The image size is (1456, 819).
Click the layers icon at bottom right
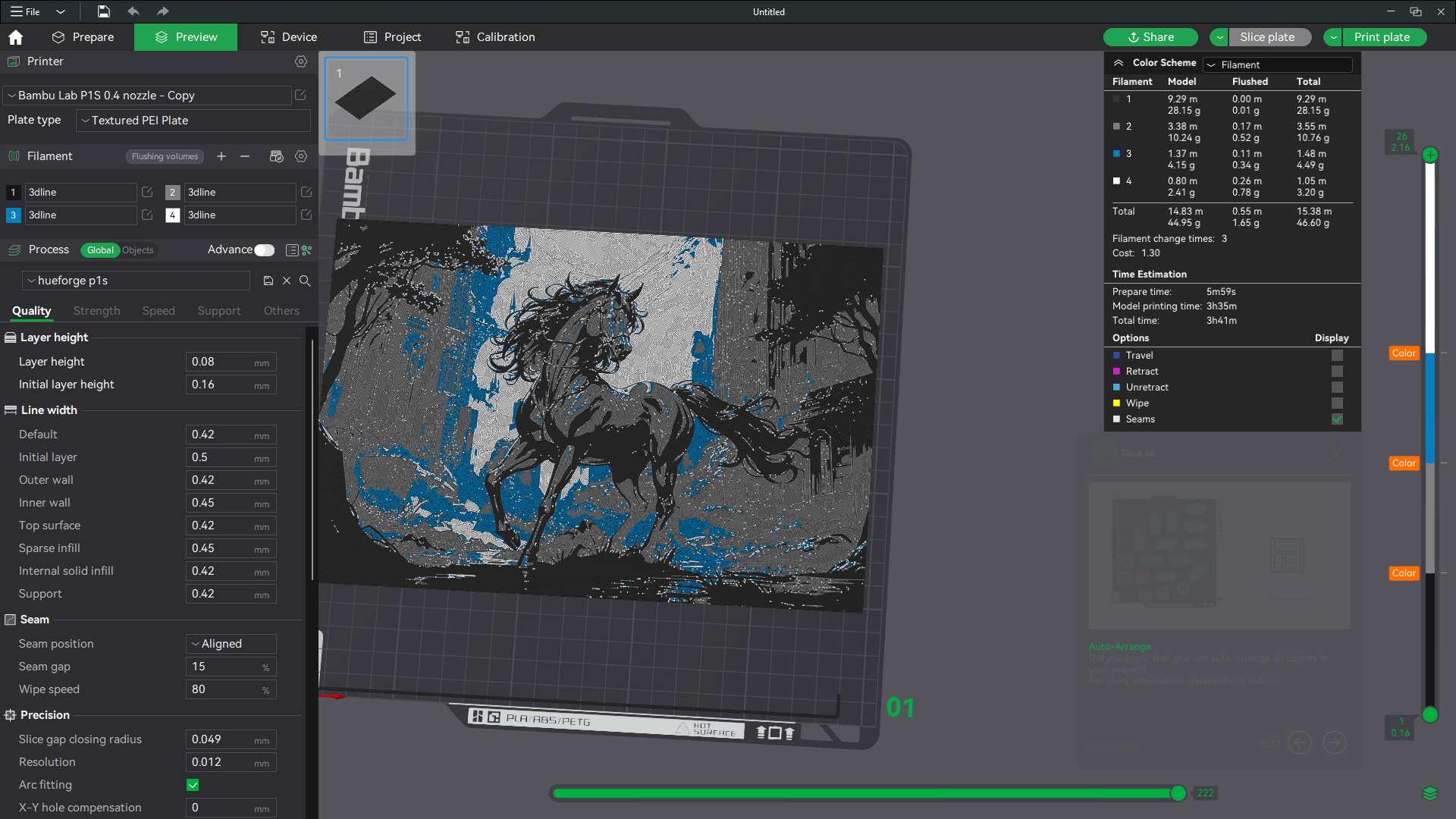pyautogui.click(x=1430, y=793)
